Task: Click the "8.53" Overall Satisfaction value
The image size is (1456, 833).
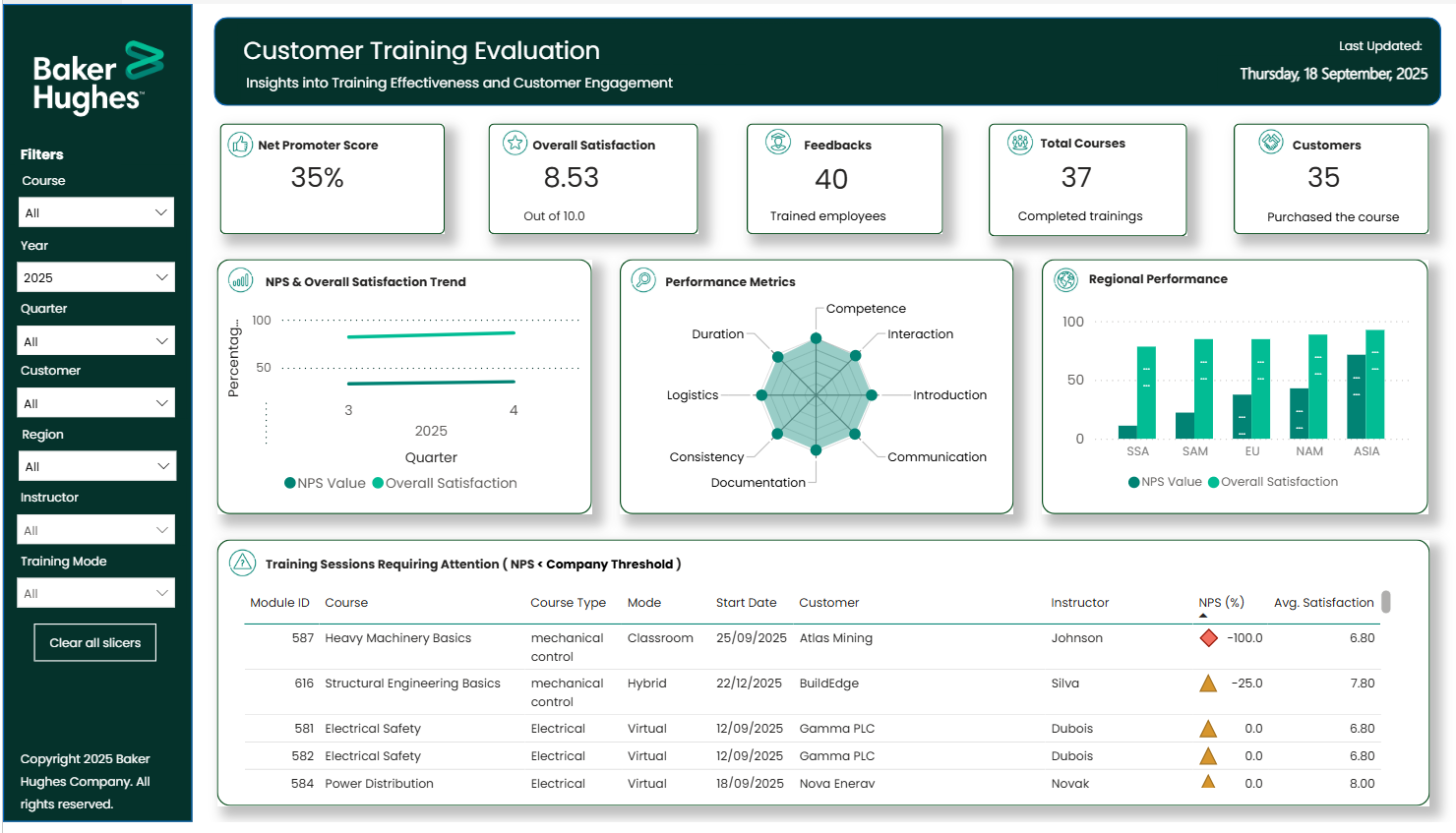Action: pyautogui.click(x=572, y=178)
